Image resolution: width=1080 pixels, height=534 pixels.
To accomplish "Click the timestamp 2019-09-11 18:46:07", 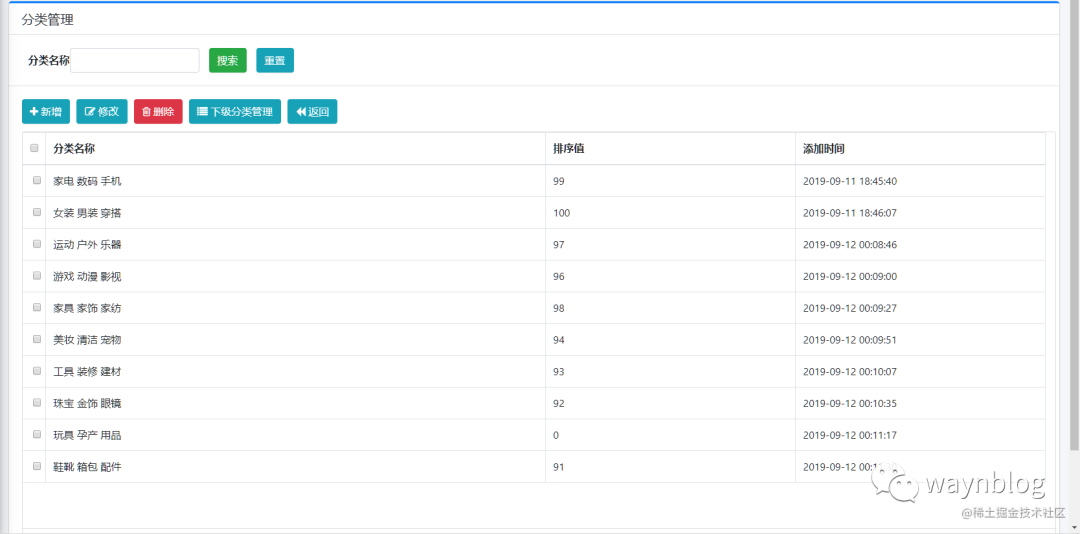I will point(850,213).
